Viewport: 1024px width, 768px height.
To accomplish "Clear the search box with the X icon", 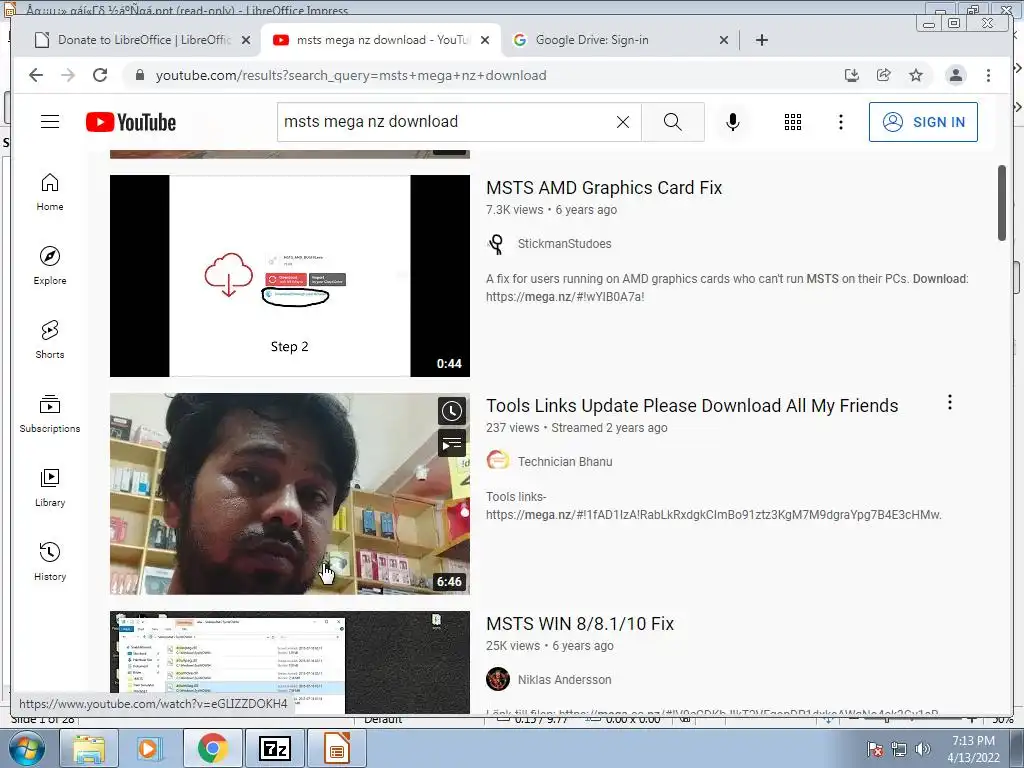I will pyautogui.click(x=623, y=122).
